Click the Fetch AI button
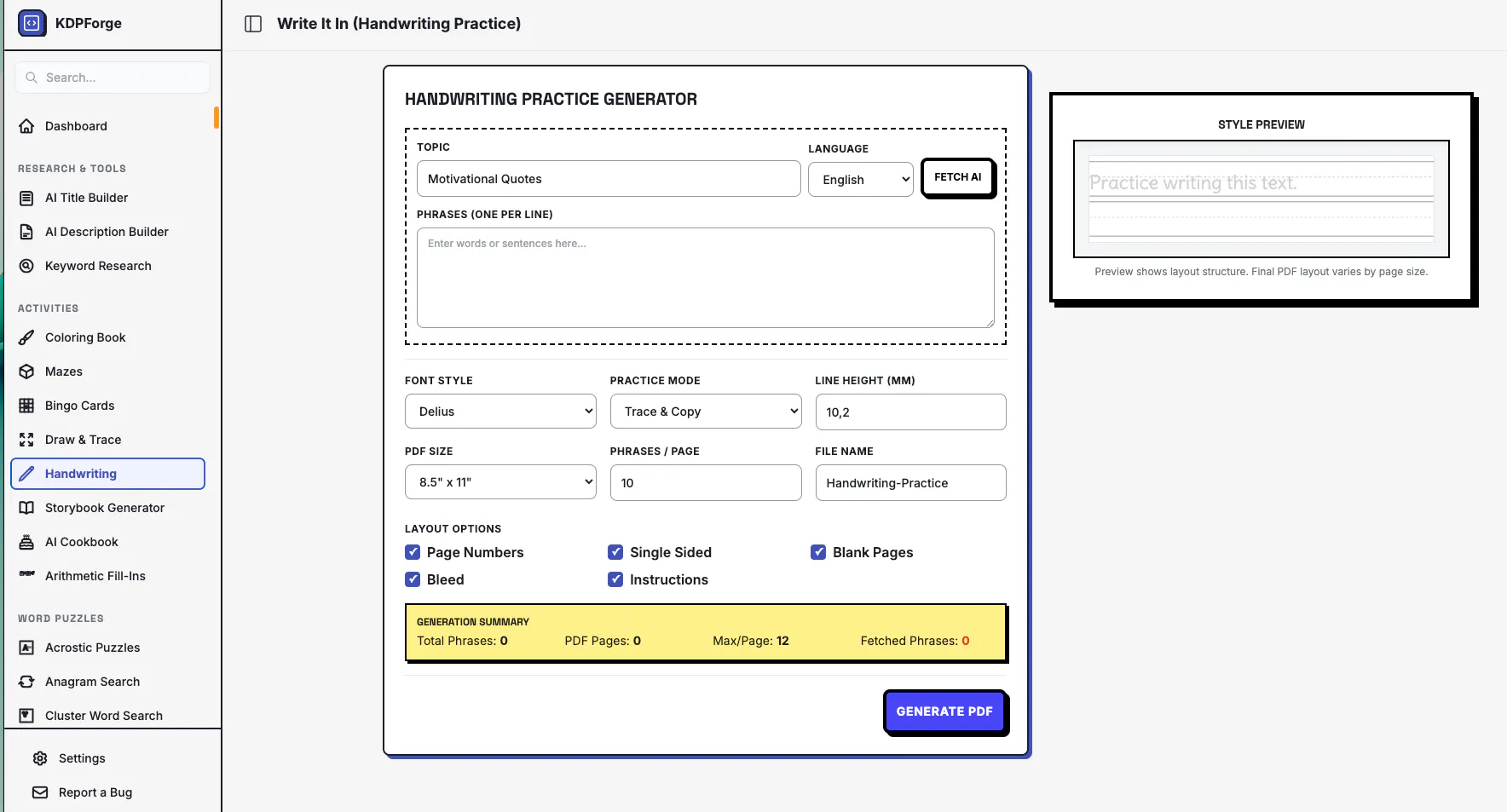The image size is (1507, 812). coord(958,177)
